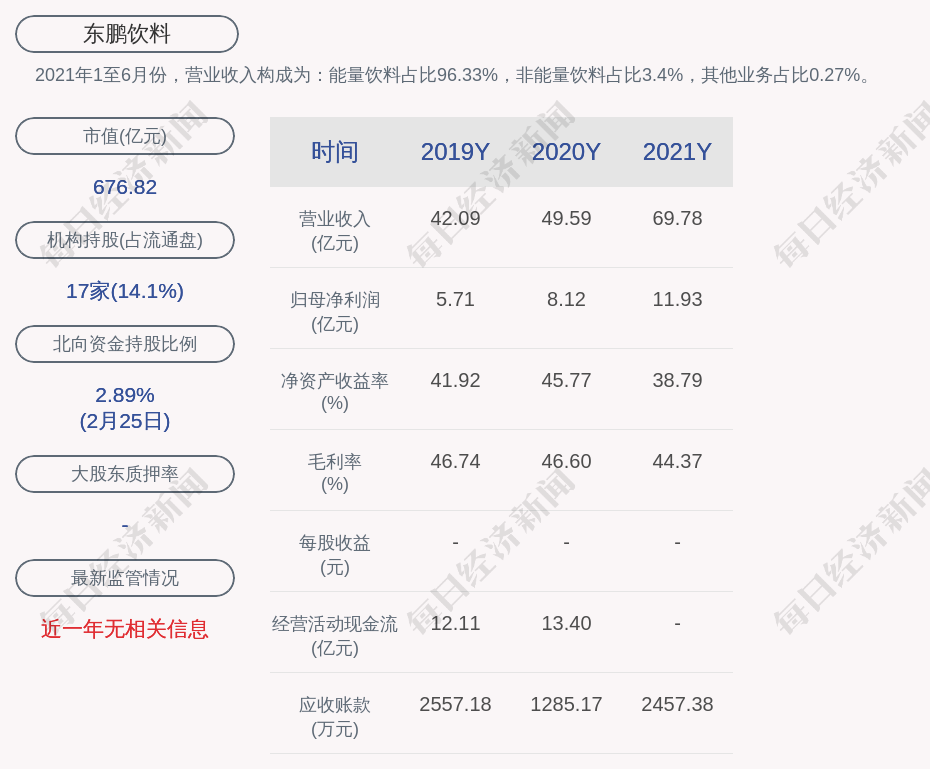Select the 北向资金持股比例 label pill
The height and width of the screenshot is (769, 930).
coord(125,344)
